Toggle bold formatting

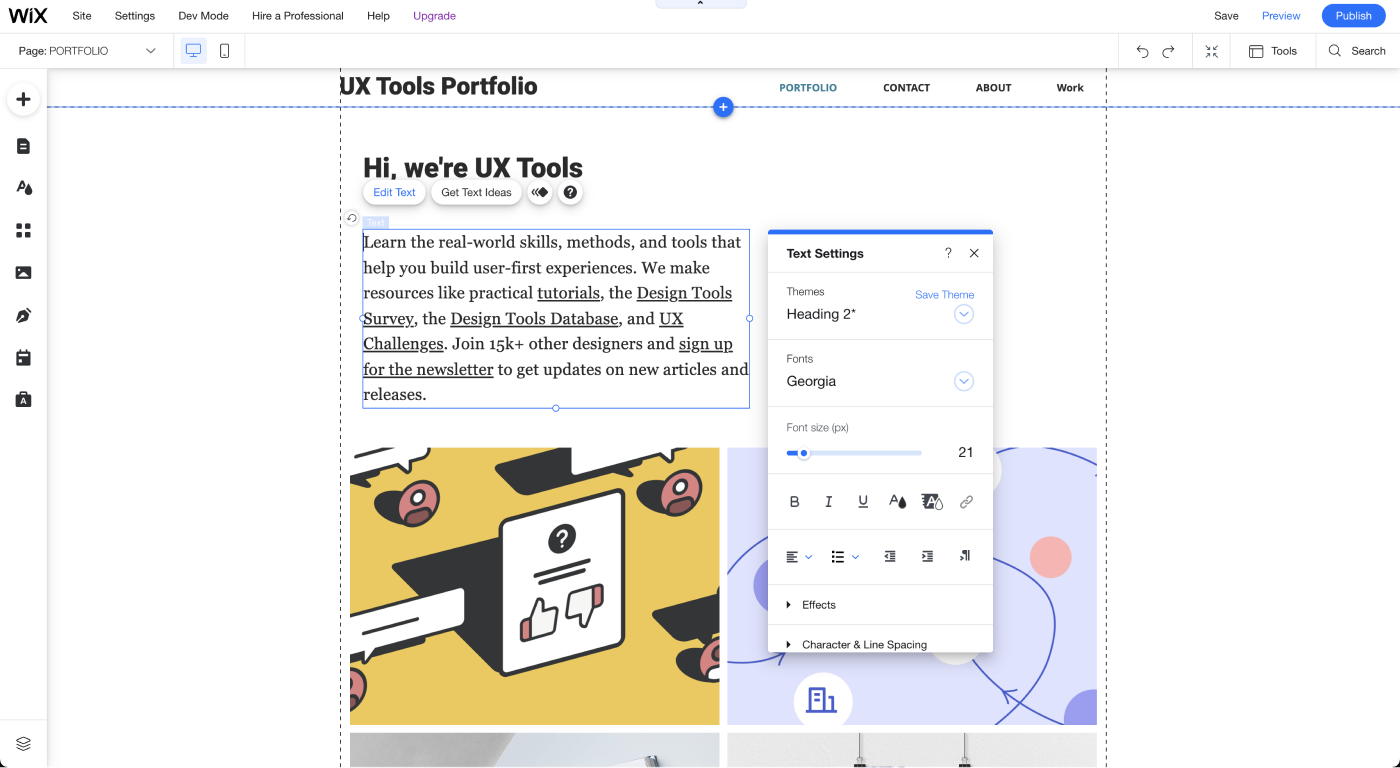click(795, 502)
